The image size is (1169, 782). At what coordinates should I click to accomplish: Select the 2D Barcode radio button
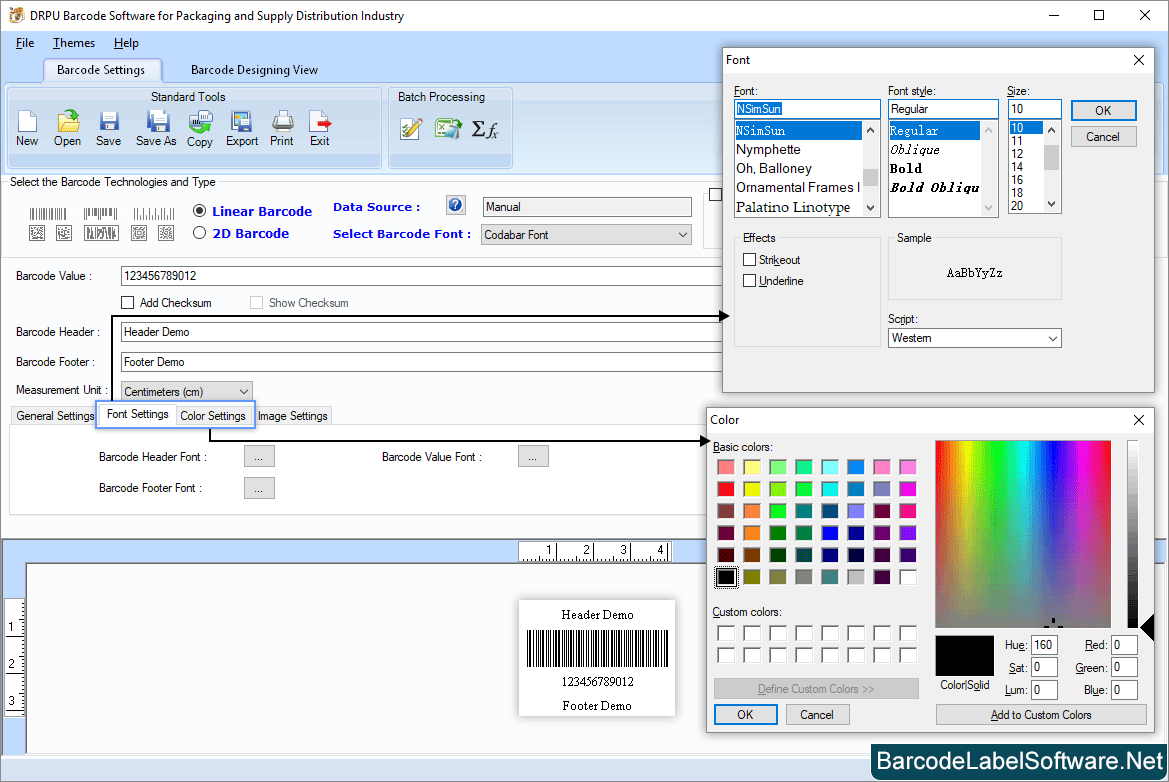201,233
